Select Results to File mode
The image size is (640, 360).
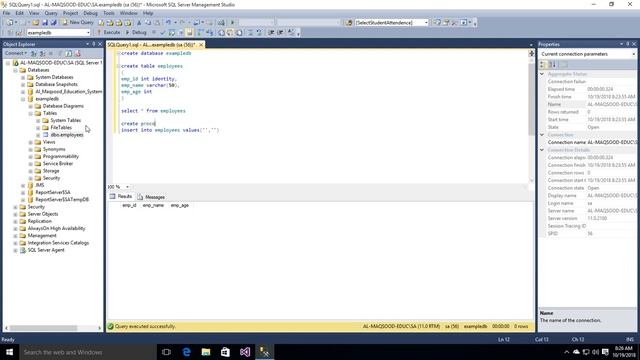click(239, 32)
